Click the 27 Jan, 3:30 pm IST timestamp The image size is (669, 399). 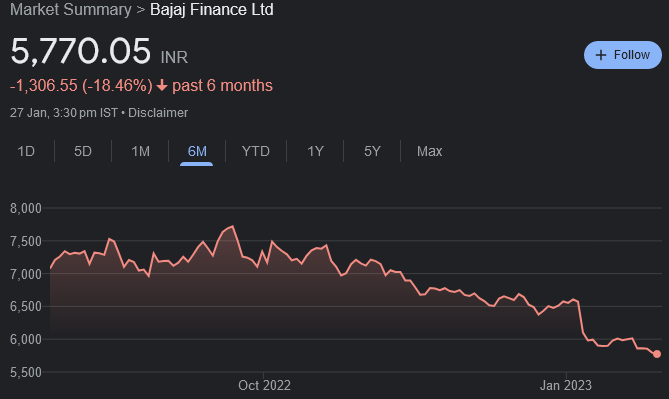(x=64, y=113)
